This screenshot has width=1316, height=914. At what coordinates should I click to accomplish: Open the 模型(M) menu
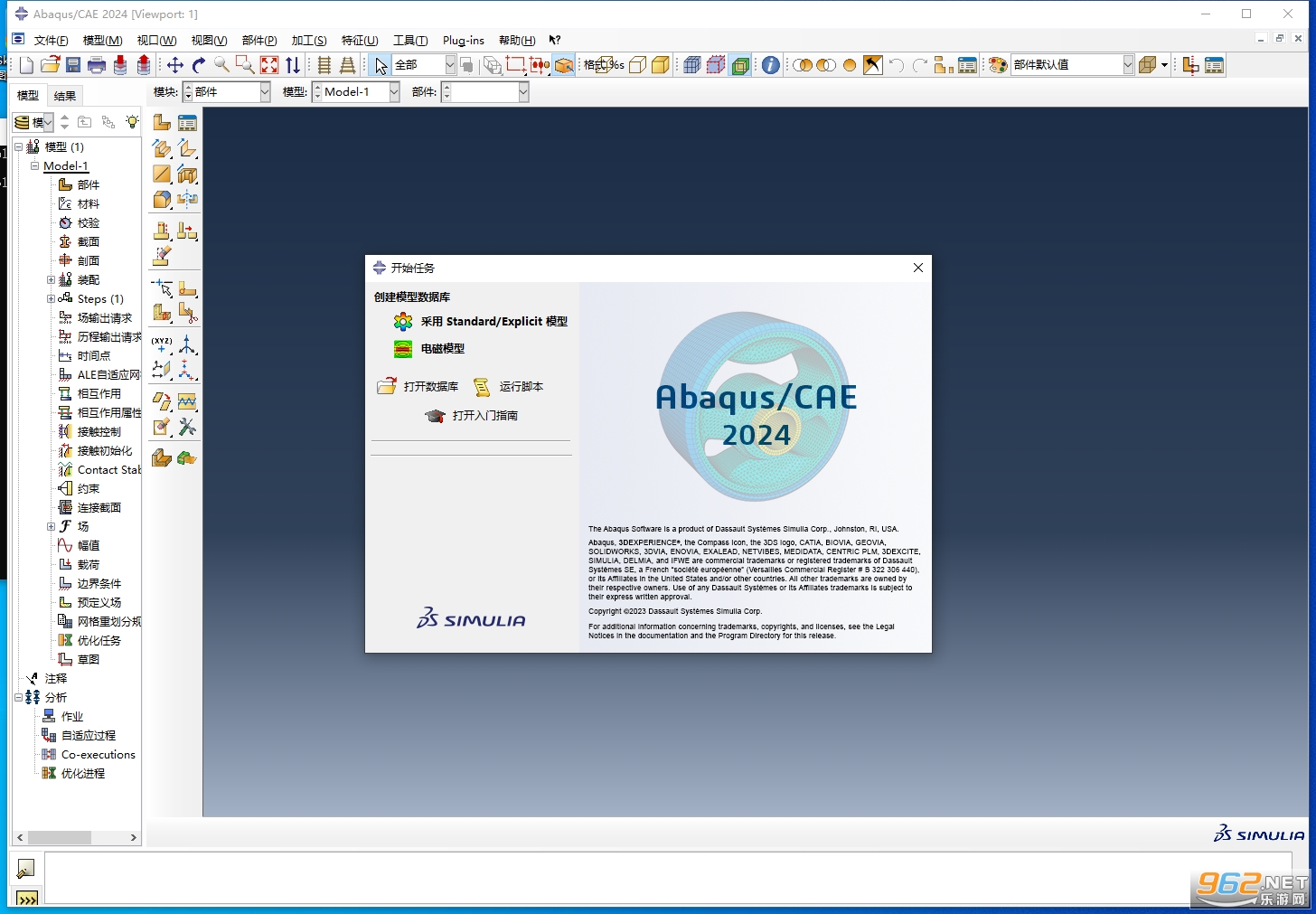(x=102, y=41)
